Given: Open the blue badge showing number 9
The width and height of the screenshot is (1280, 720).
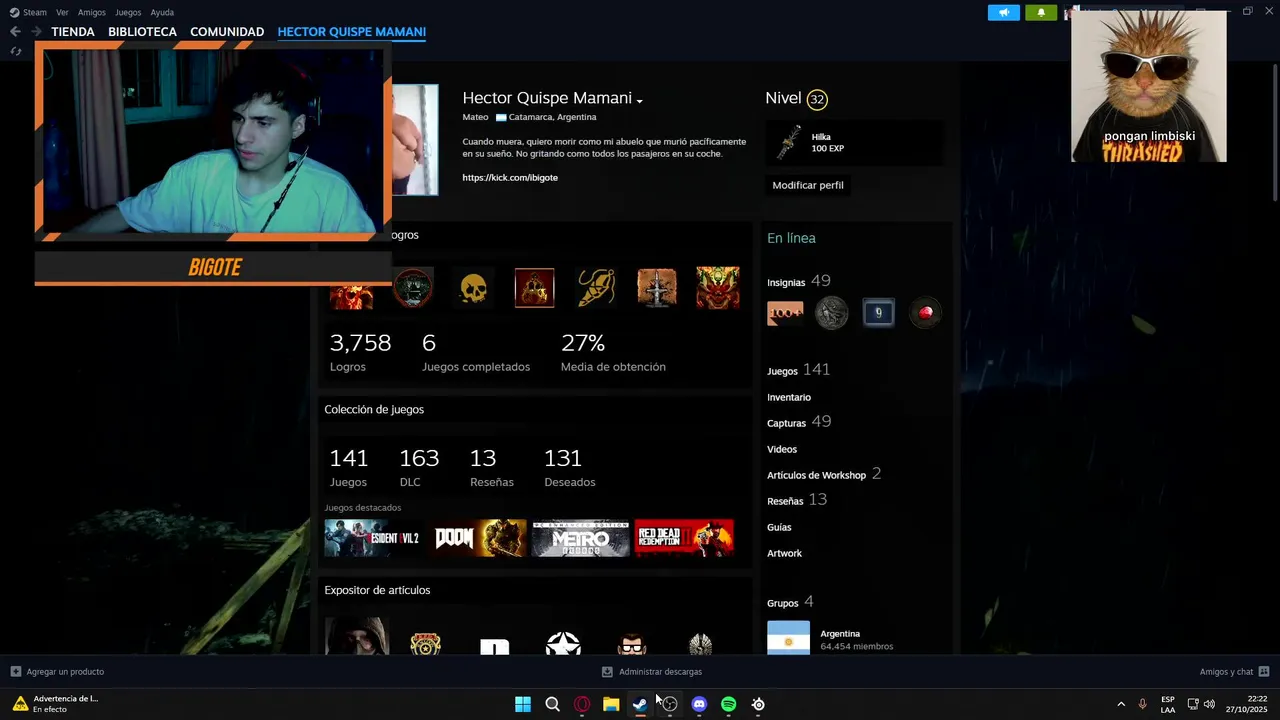Looking at the screenshot, I should pos(878,313).
